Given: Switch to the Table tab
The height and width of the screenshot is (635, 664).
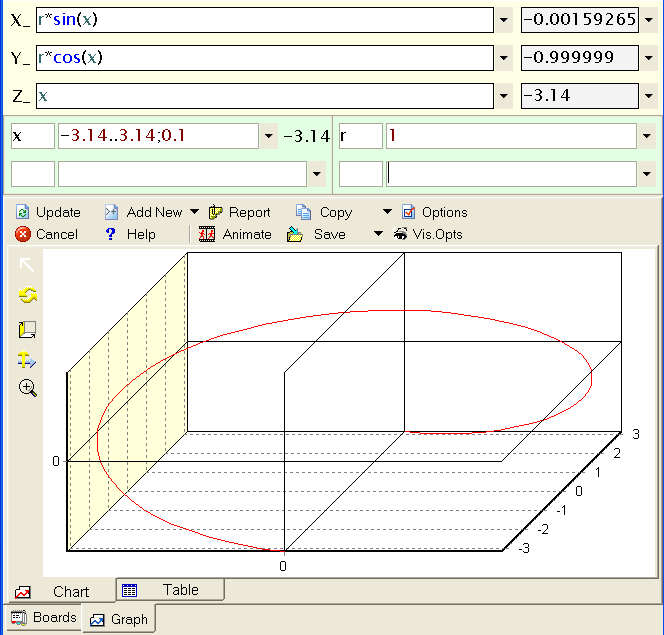Looking at the screenshot, I should 170,590.
